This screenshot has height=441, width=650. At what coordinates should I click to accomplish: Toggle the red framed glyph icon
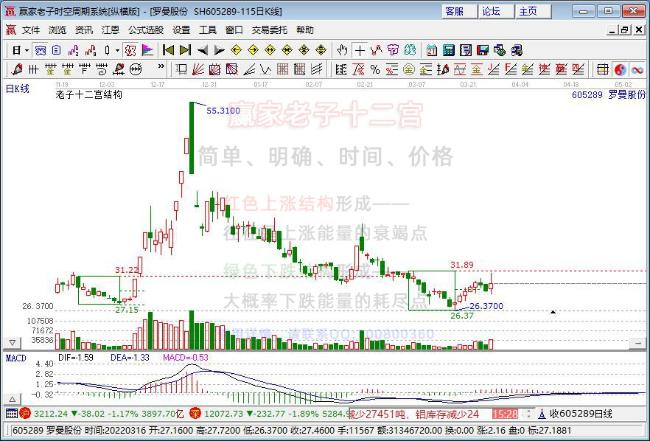131,50
